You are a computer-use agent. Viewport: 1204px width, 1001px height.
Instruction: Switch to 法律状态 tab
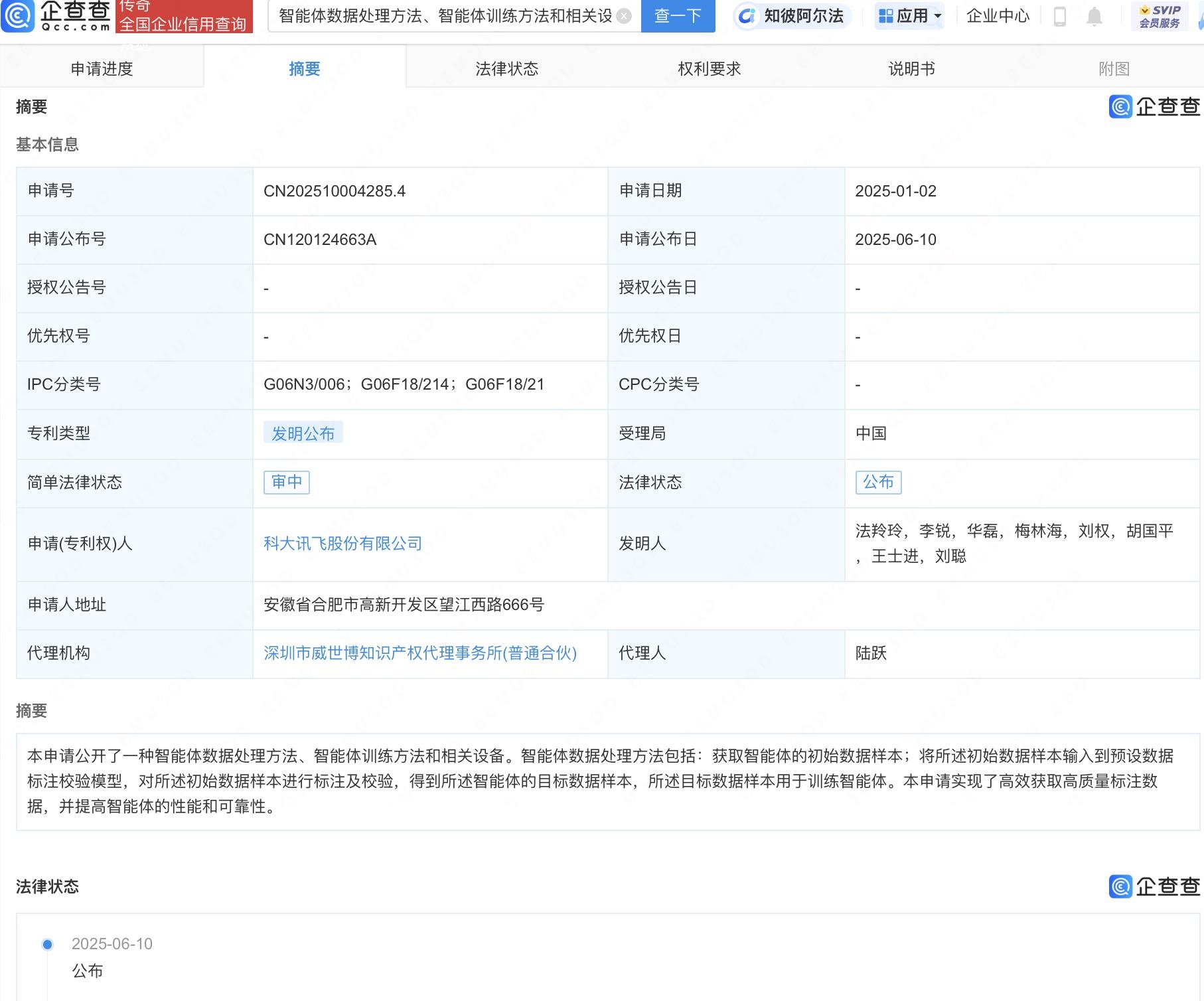(x=507, y=68)
